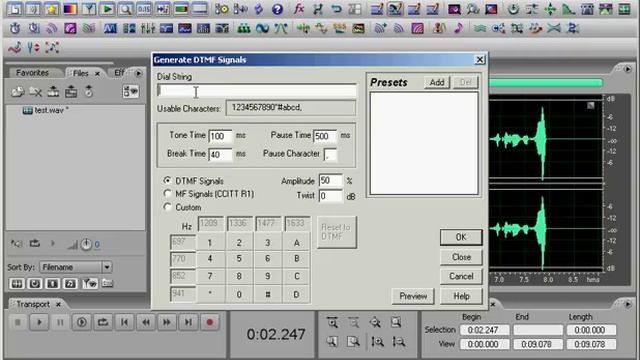The image size is (640, 360).
Task: Click the Add button beside Presets
Action: pyautogui.click(x=436, y=82)
